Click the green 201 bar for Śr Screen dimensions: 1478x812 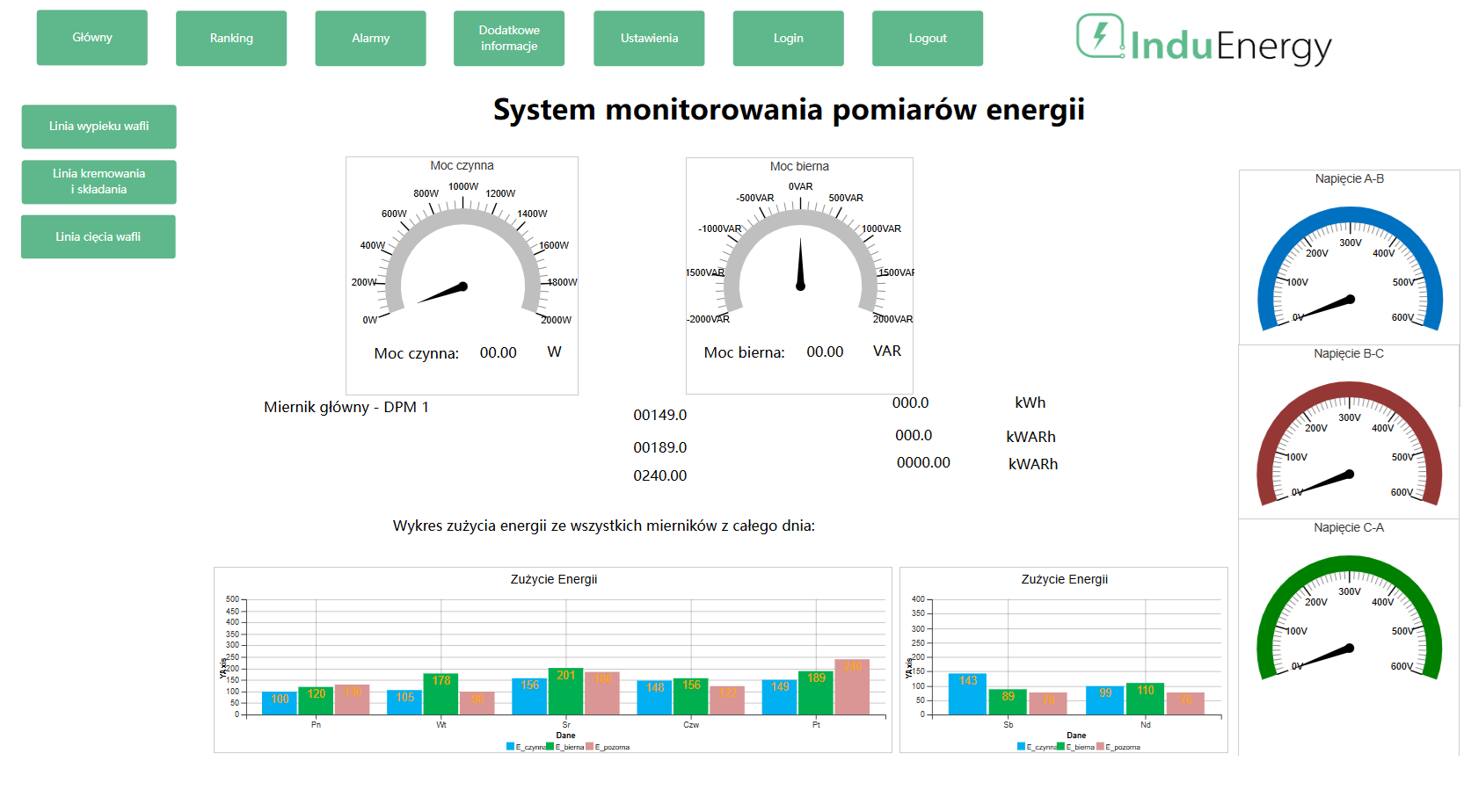565,692
